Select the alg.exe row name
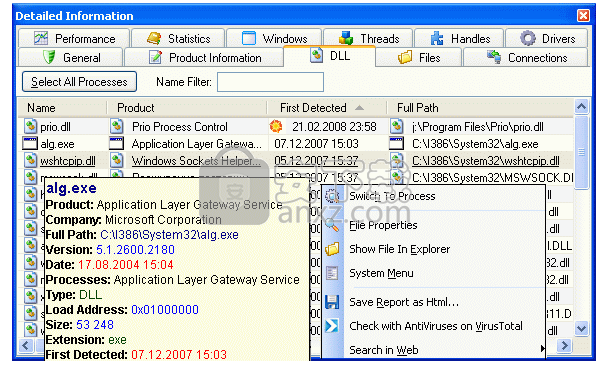614x374 pixels. click(57, 144)
